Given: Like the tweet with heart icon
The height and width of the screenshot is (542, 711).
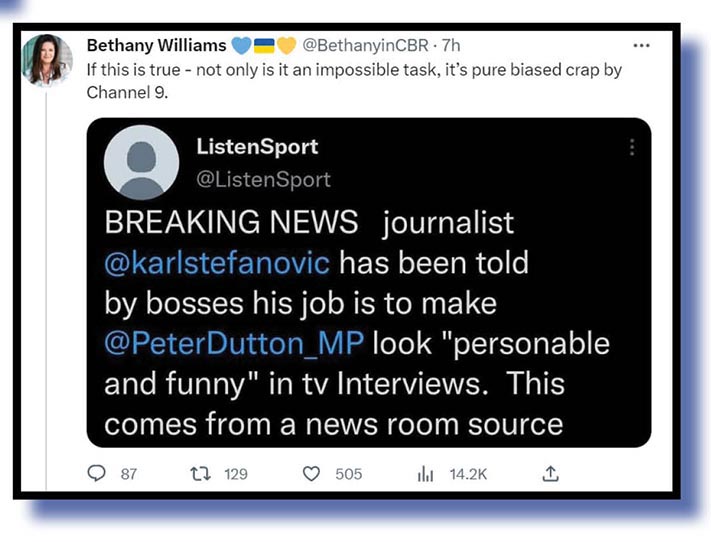Looking at the screenshot, I should (311, 474).
